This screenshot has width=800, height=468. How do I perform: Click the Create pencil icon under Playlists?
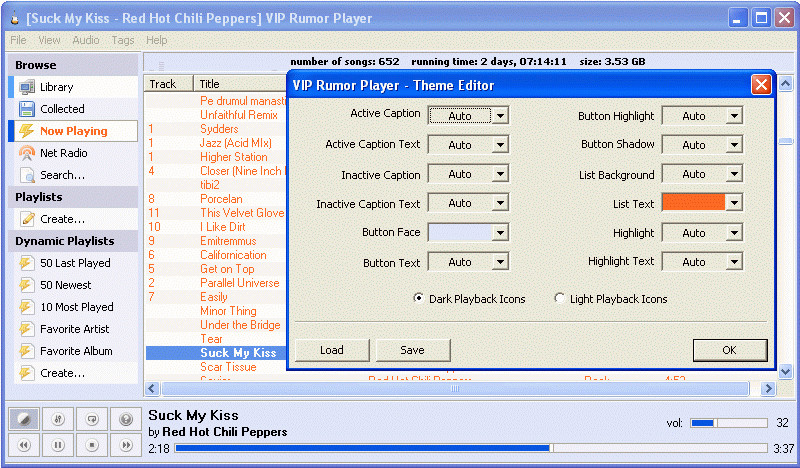coord(27,219)
